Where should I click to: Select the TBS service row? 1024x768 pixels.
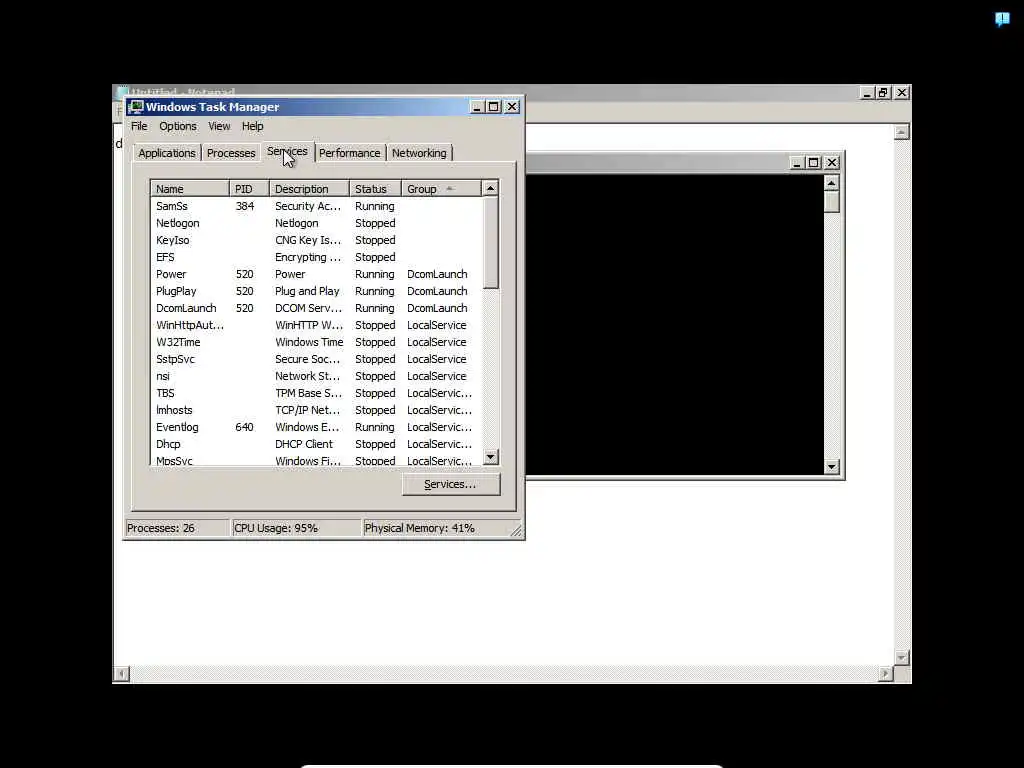(316, 392)
